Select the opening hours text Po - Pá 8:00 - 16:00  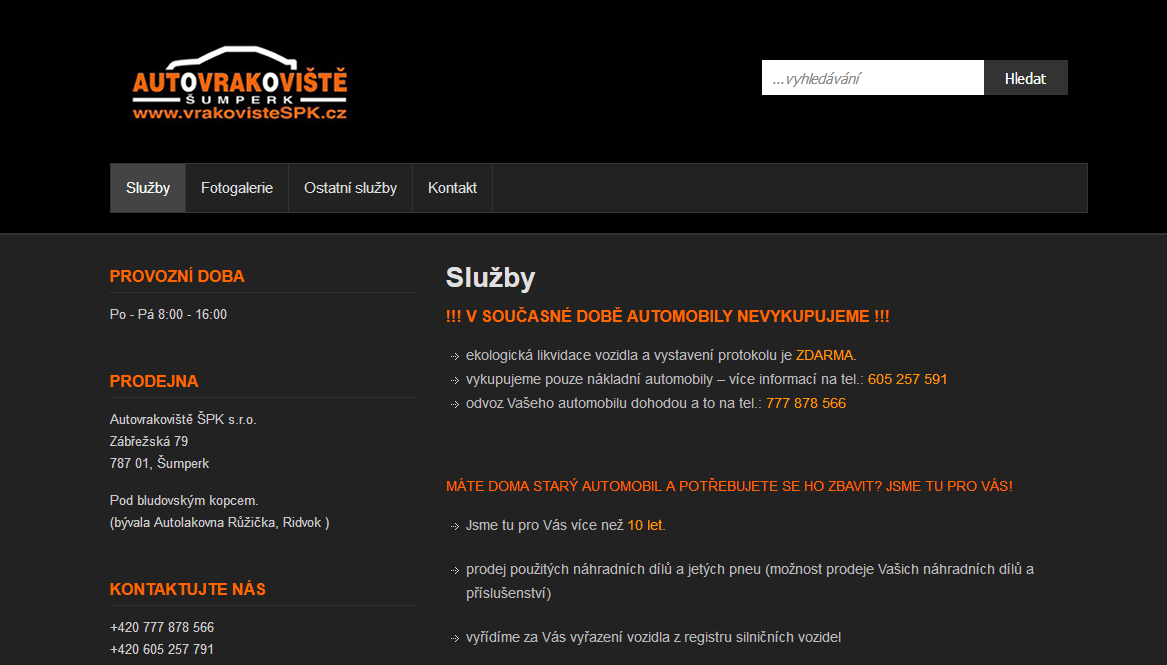(168, 315)
